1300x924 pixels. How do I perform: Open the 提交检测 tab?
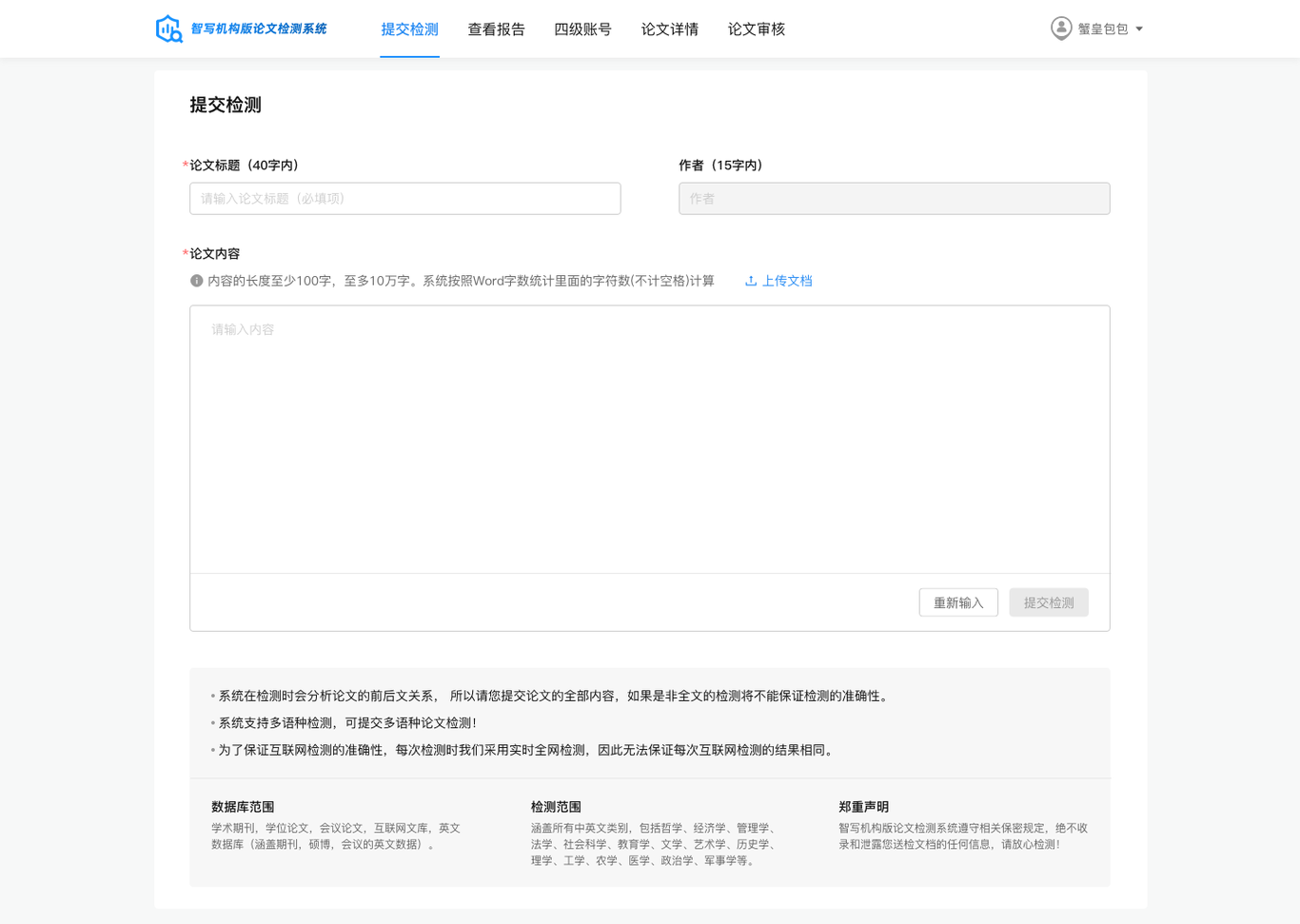409,29
